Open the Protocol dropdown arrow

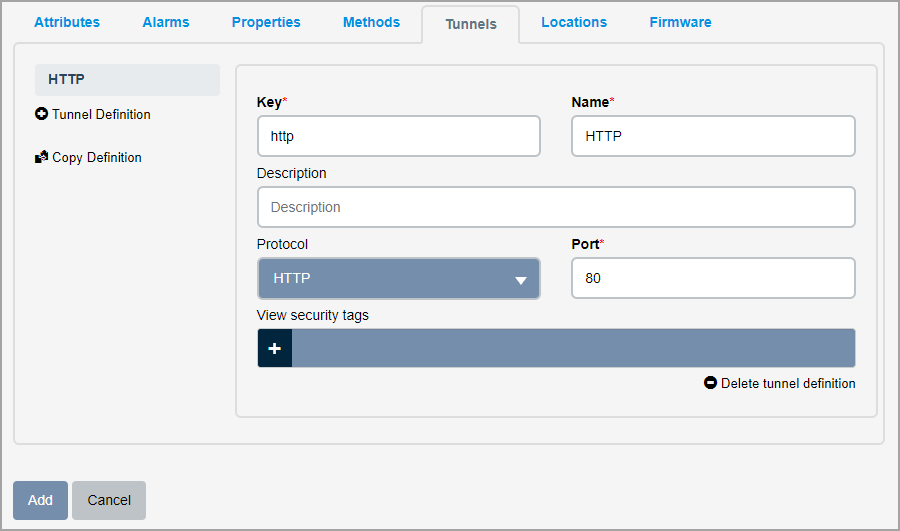tap(521, 280)
